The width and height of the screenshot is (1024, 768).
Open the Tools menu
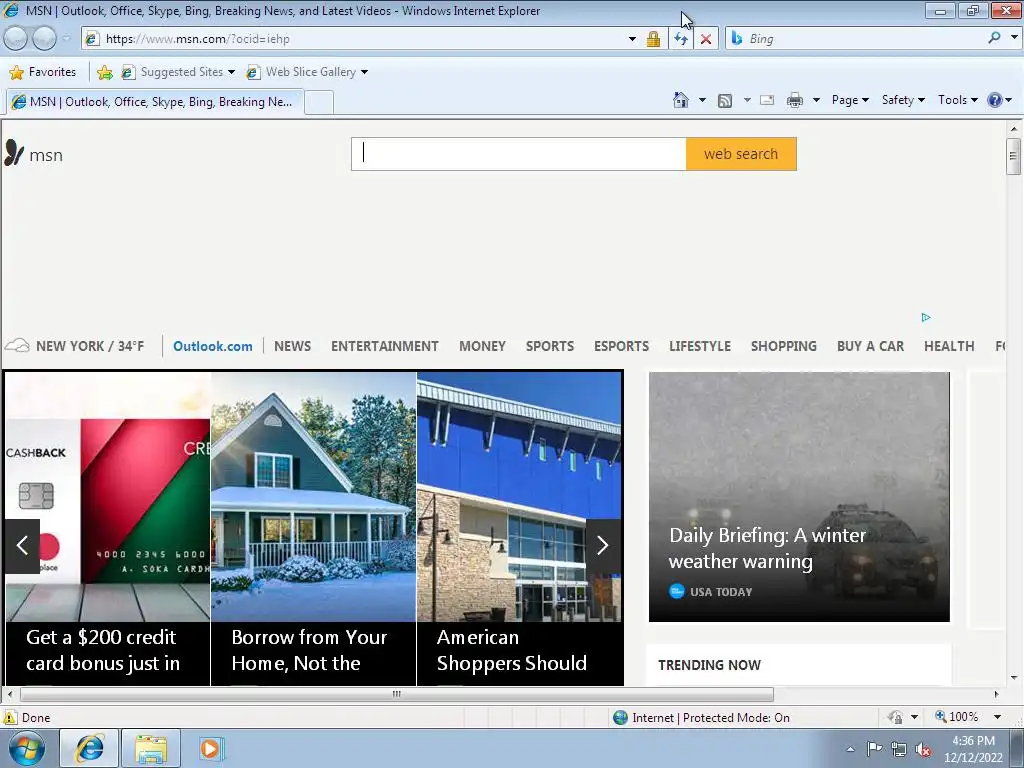(x=957, y=100)
